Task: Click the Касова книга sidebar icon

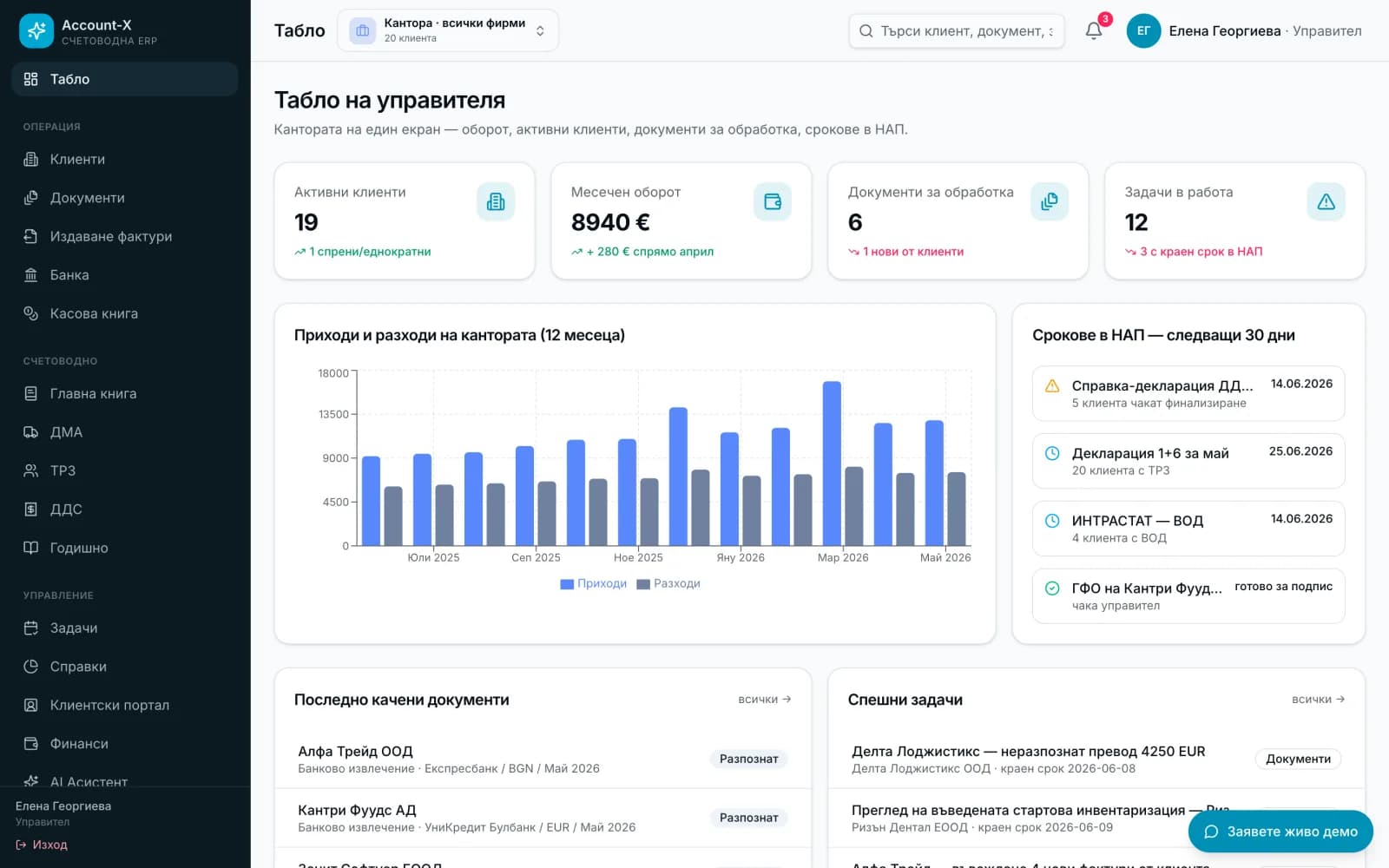Action: point(31,313)
